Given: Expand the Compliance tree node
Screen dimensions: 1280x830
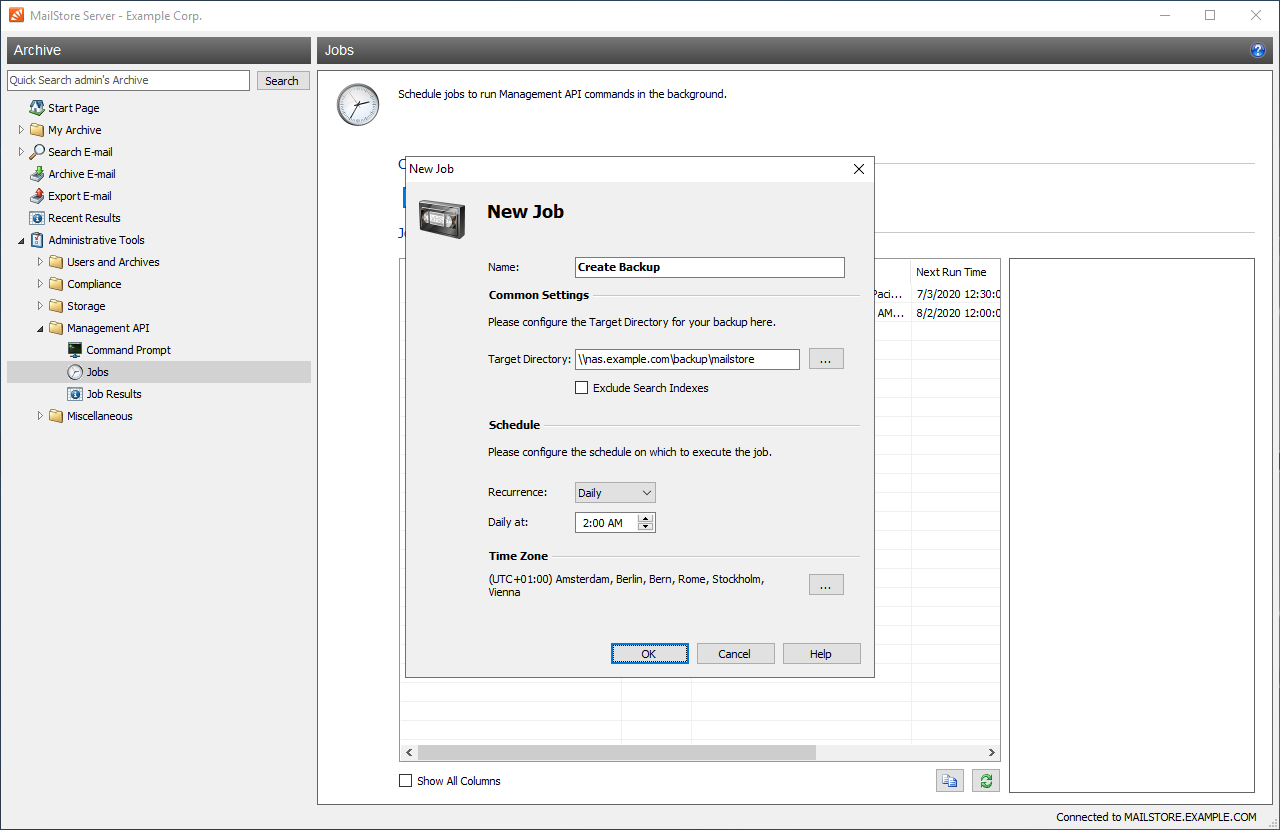Looking at the screenshot, I should pyautogui.click(x=40, y=284).
